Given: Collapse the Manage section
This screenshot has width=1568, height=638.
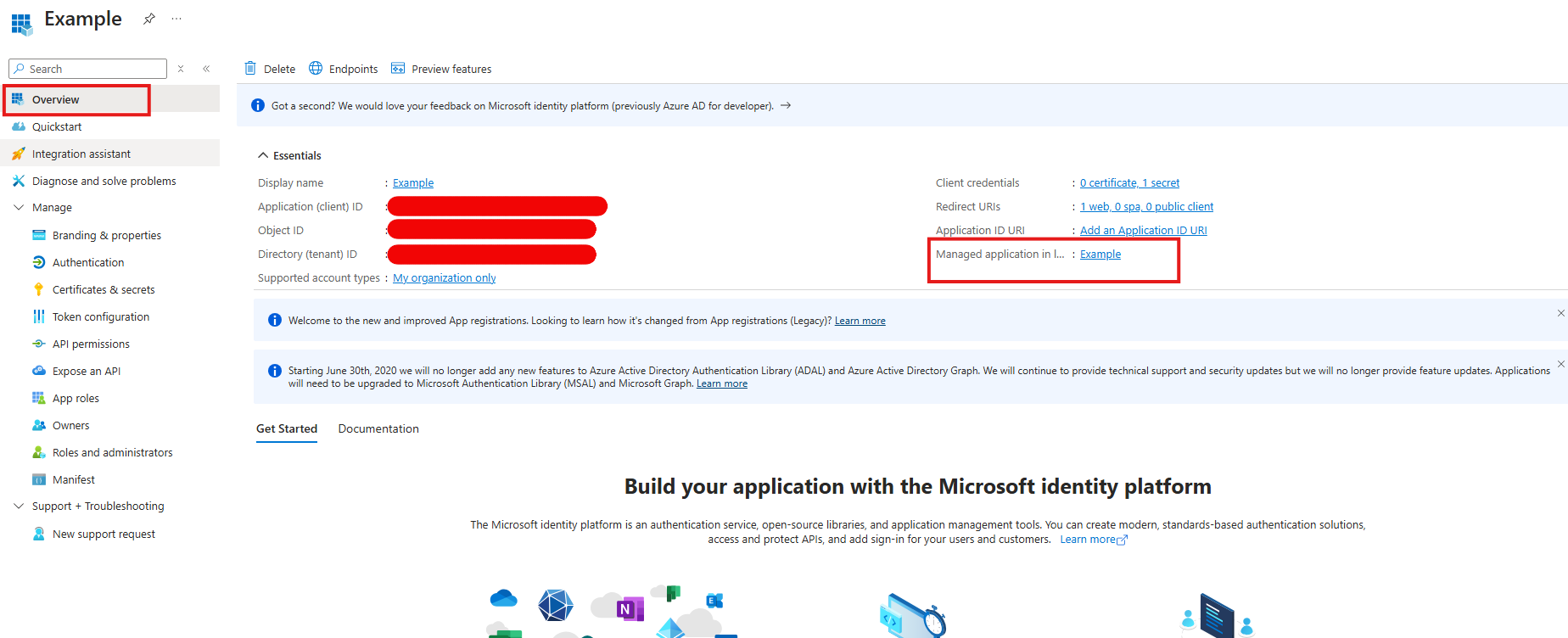Looking at the screenshot, I should [x=19, y=207].
